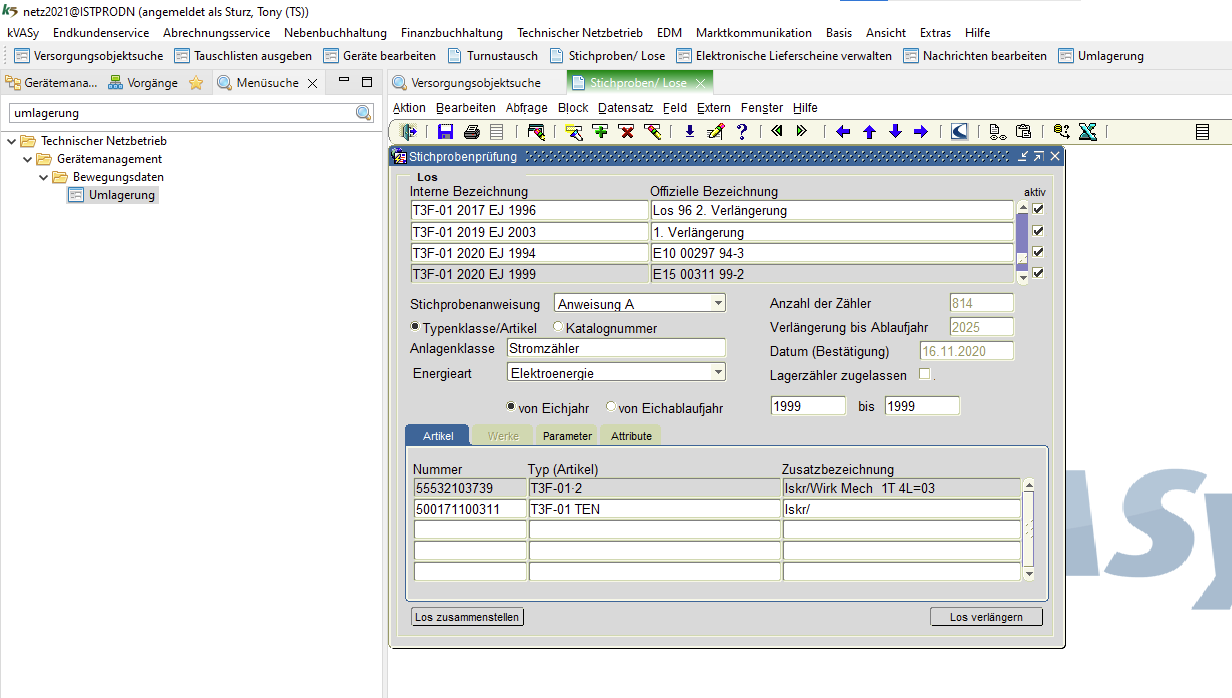Viewport: 1232px width, 698px height.
Task: Switch to the Parameter tab
Action: tap(567, 436)
